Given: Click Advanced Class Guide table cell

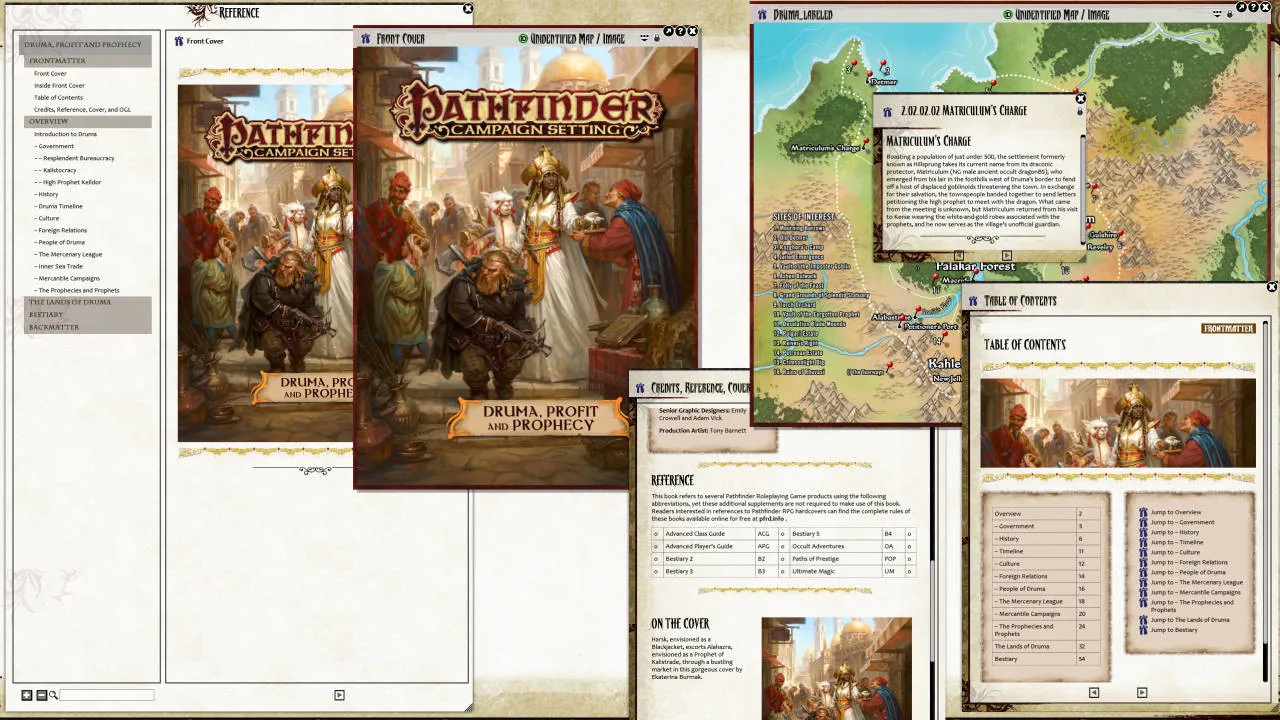Looking at the screenshot, I should coord(708,534).
